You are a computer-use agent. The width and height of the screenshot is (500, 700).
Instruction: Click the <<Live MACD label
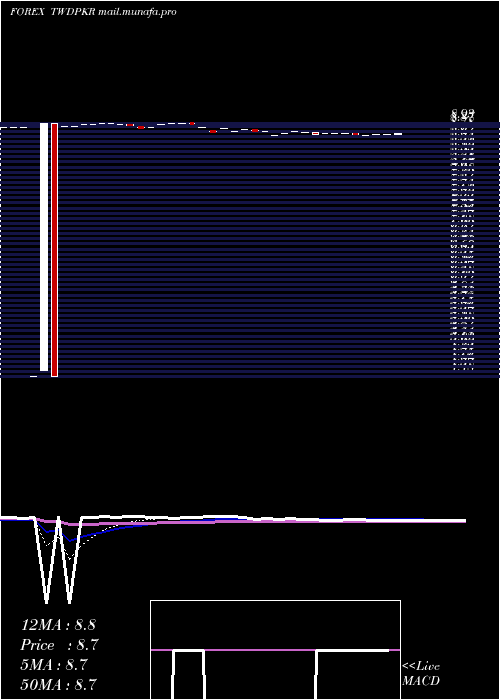tap(421, 673)
